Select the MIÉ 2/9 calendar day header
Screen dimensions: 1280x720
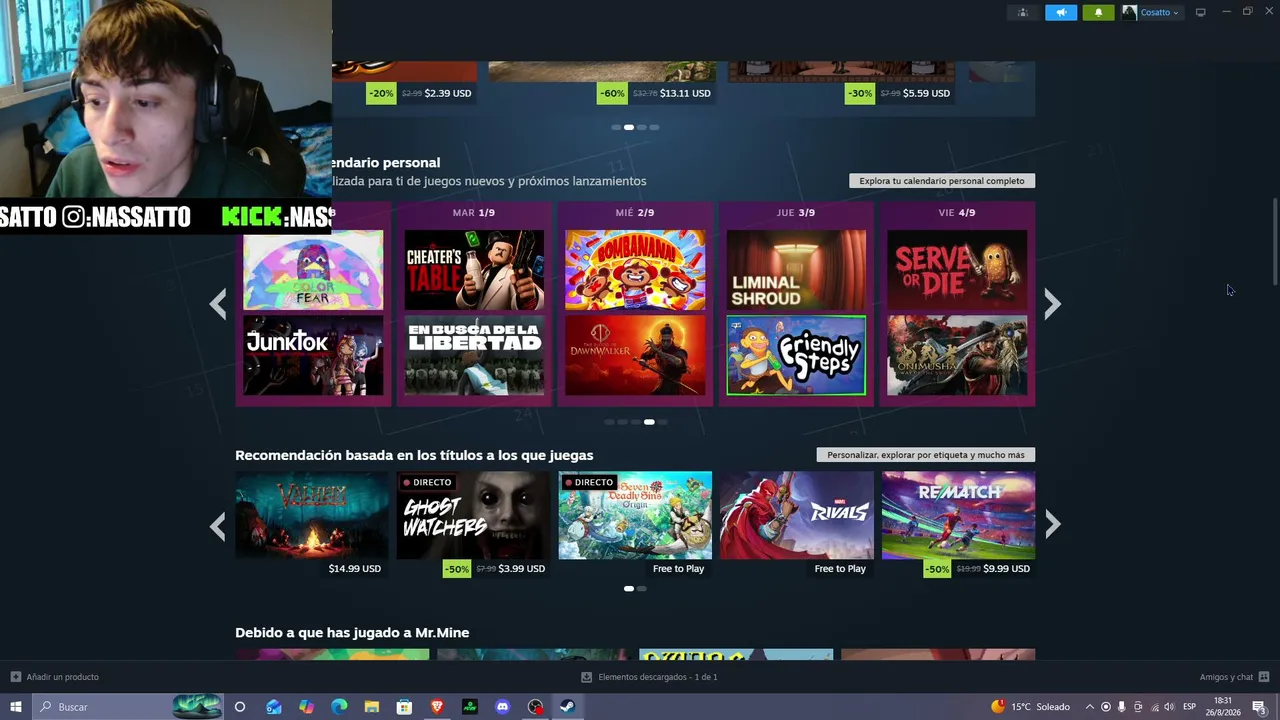[635, 212]
